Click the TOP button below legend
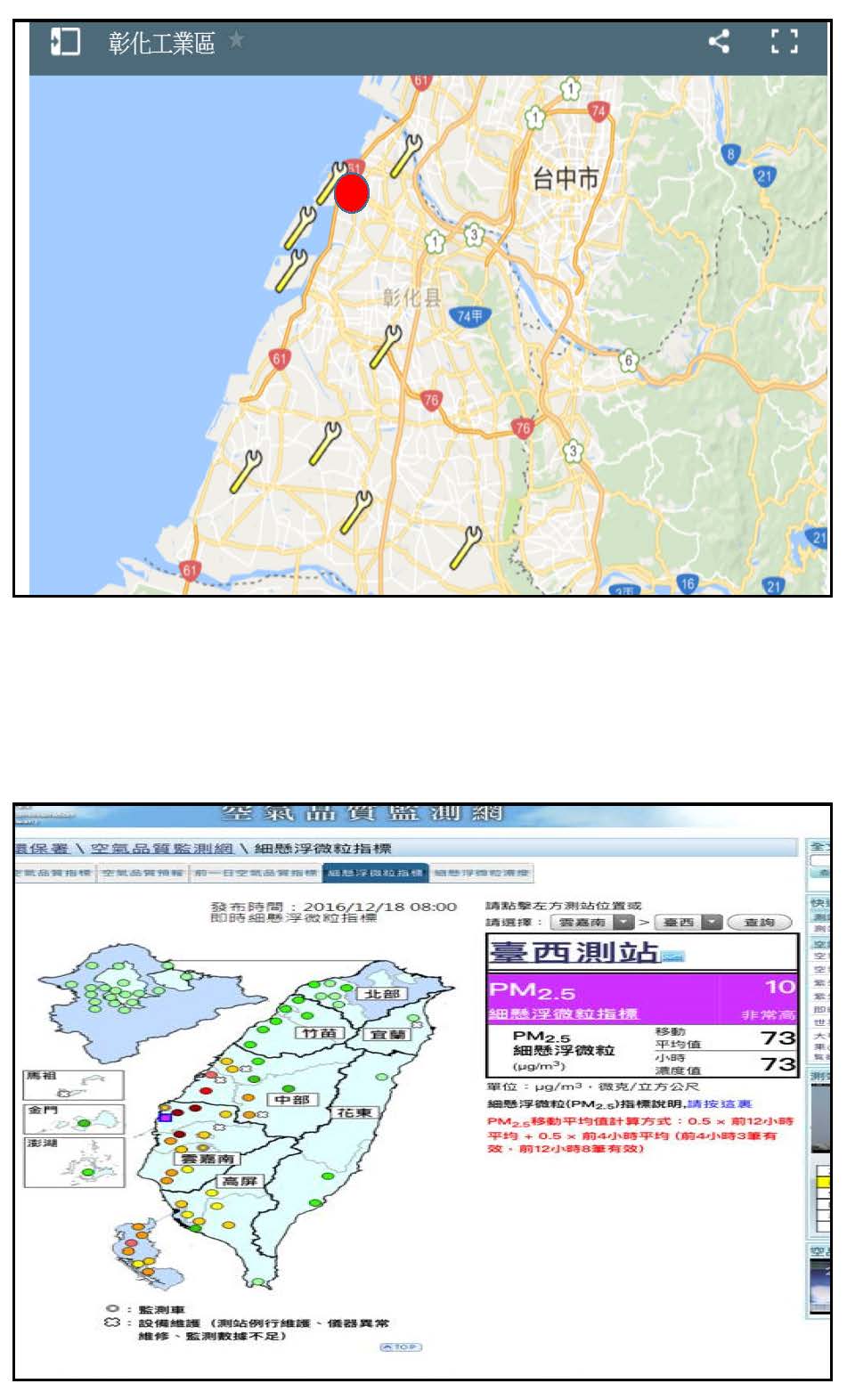 (x=400, y=1347)
